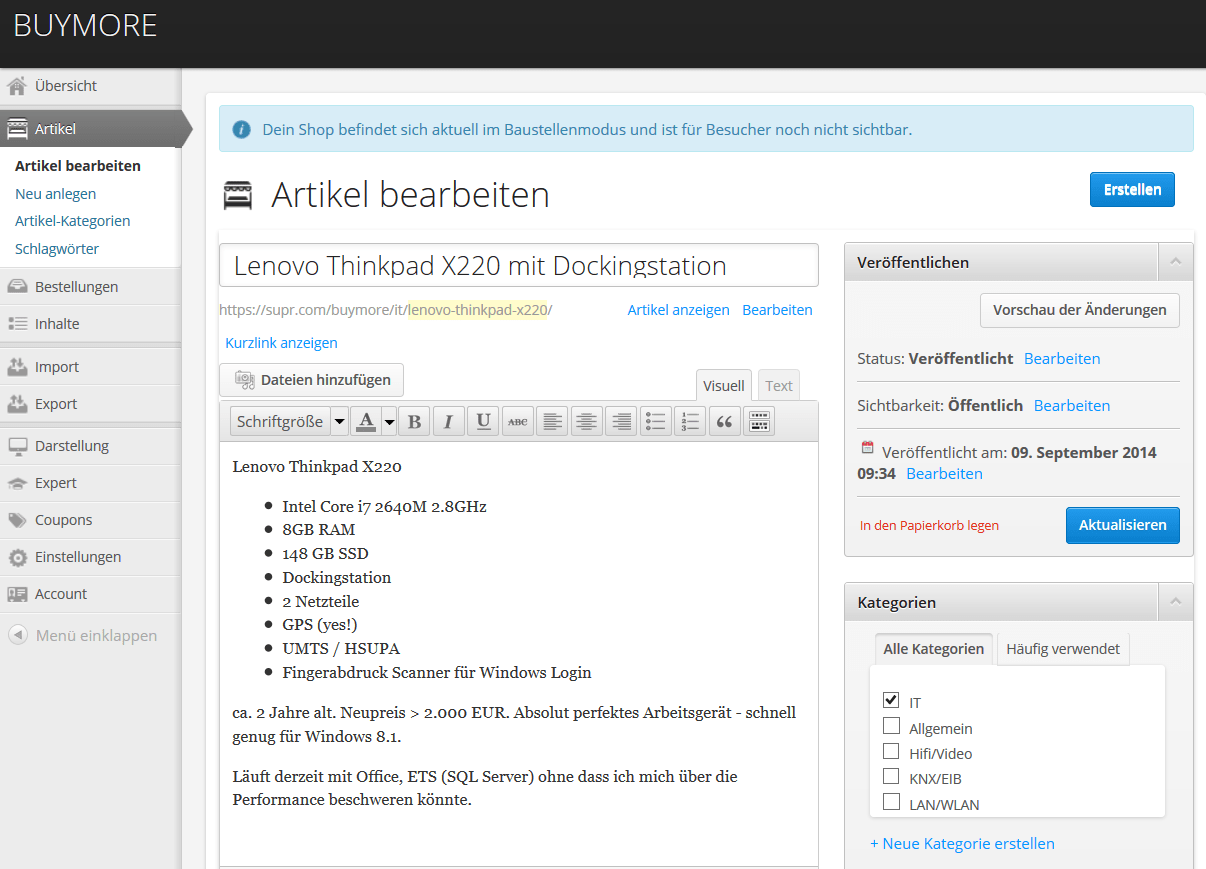
Task: Click the Coupons tag icon
Action: pyautogui.click(x=17, y=520)
